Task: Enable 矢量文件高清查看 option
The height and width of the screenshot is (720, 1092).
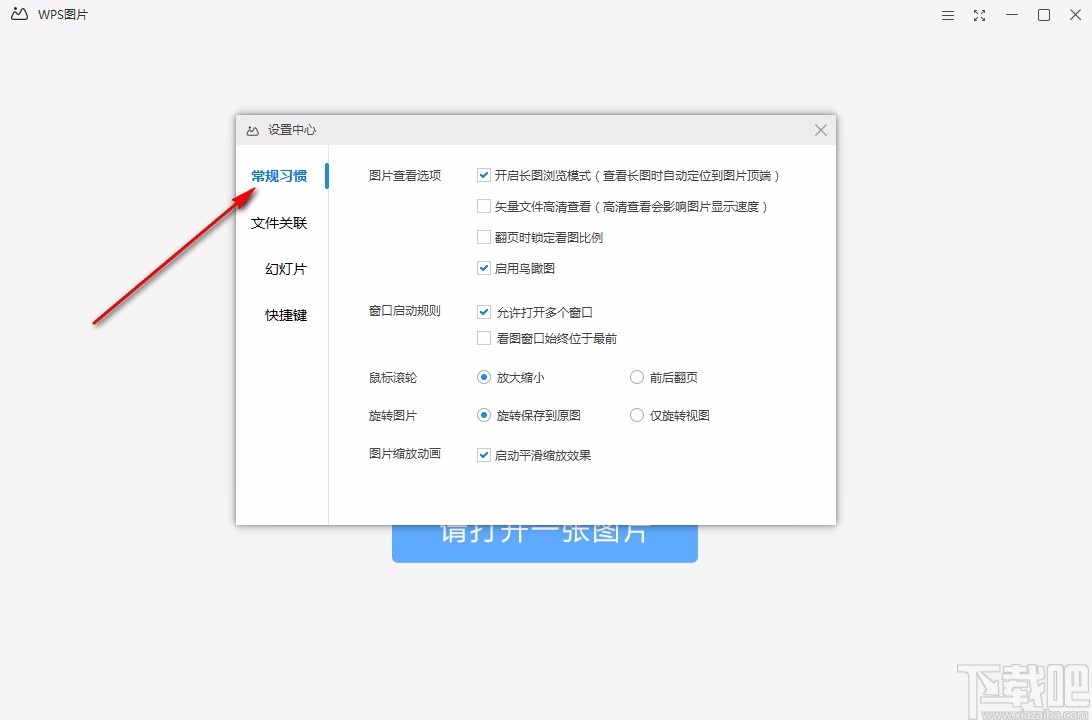Action: 483,206
